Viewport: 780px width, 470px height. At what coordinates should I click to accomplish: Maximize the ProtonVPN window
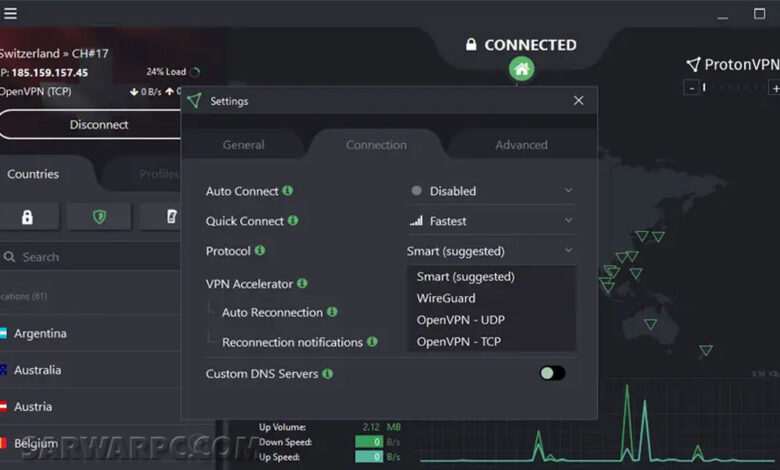[760, 13]
